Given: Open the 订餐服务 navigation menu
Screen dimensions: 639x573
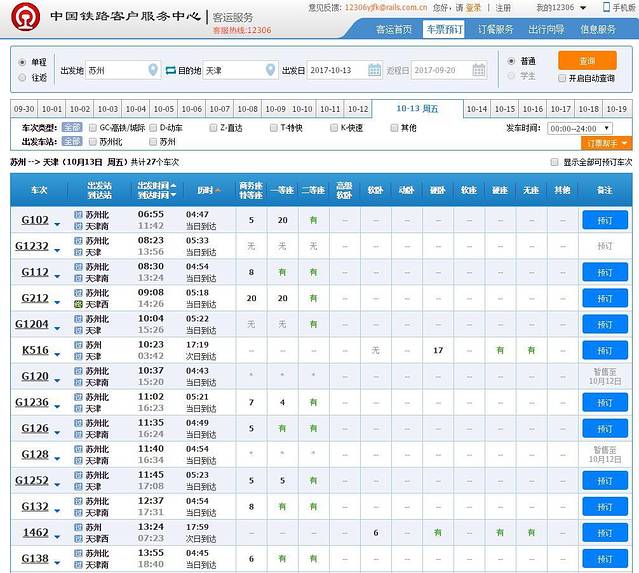Looking at the screenshot, I should (495, 30).
